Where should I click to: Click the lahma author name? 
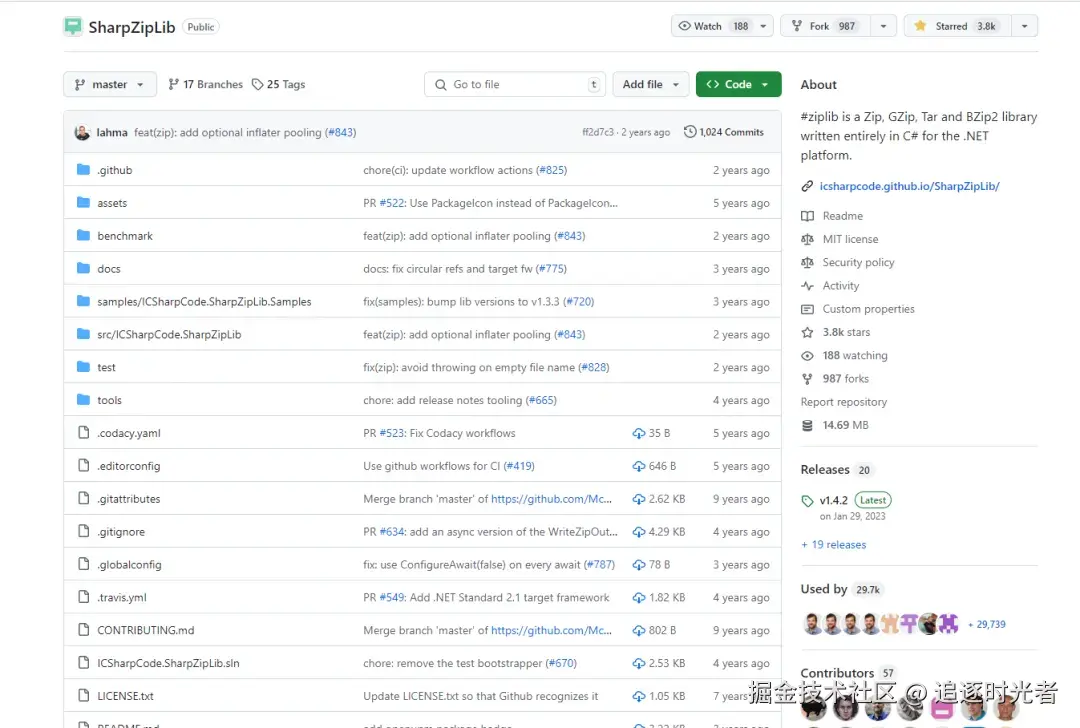(112, 132)
